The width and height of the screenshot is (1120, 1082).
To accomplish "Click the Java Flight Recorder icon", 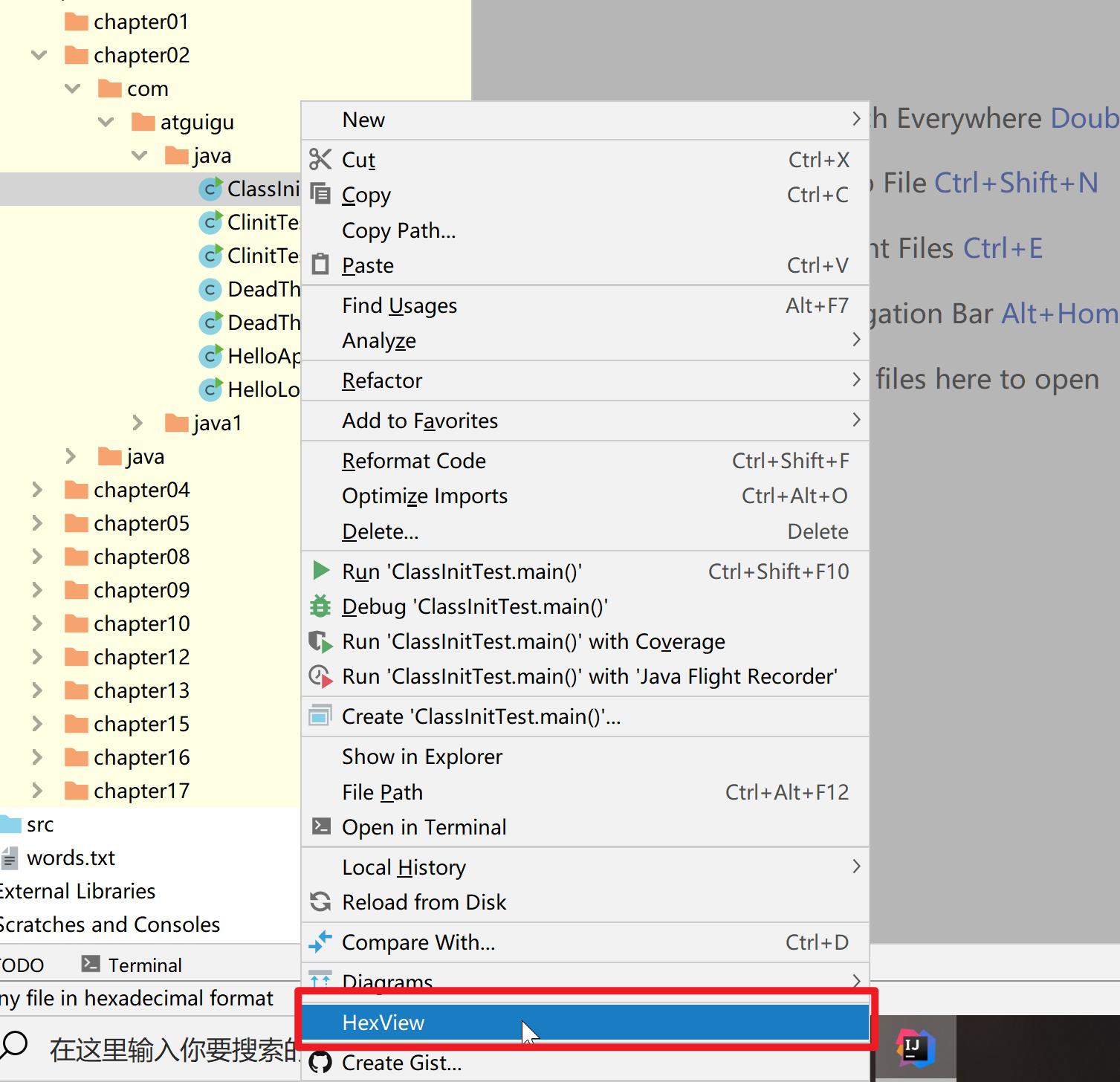I will click(320, 676).
